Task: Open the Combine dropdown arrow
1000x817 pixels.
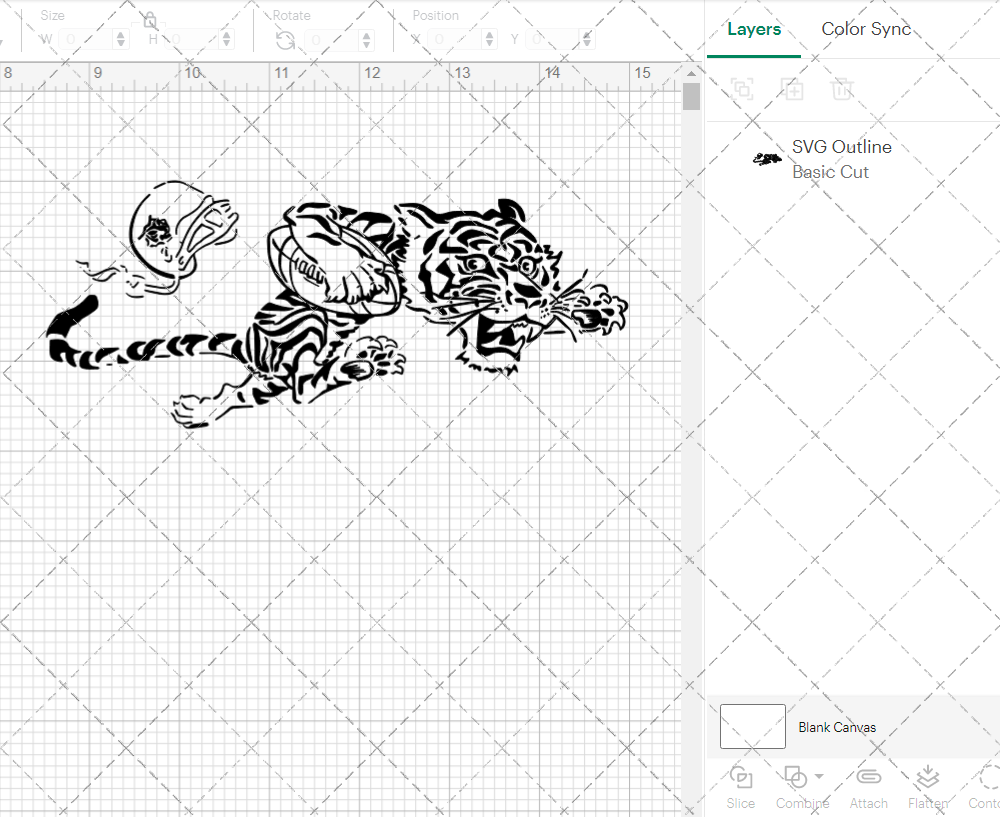Action: click(x=819, y=776)
